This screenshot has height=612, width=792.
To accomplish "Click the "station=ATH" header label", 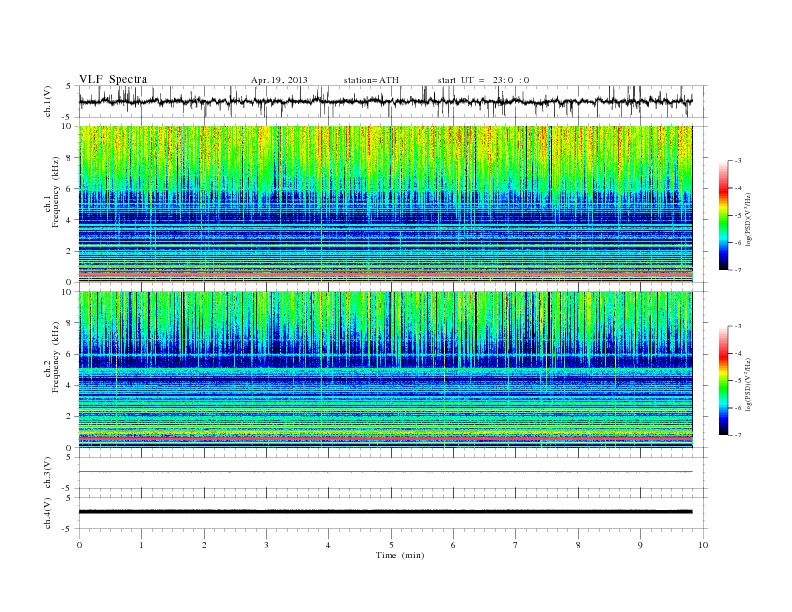I will pyautogui.click(x=371, y=80).
